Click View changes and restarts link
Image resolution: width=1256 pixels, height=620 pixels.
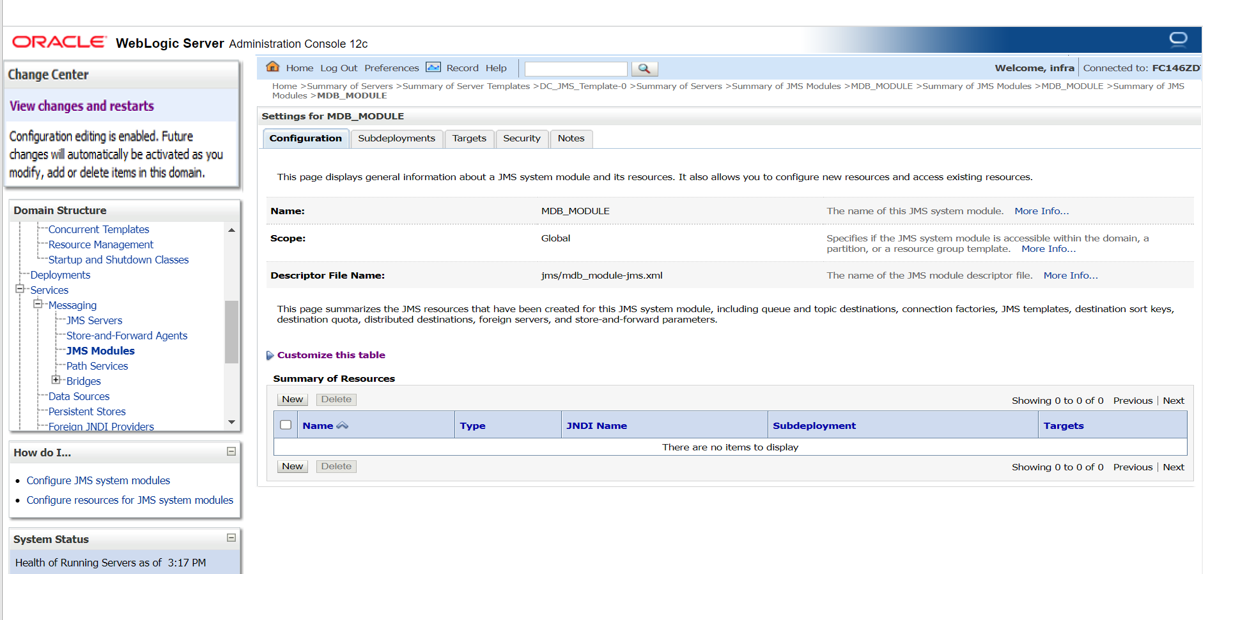tap(82, 106)
